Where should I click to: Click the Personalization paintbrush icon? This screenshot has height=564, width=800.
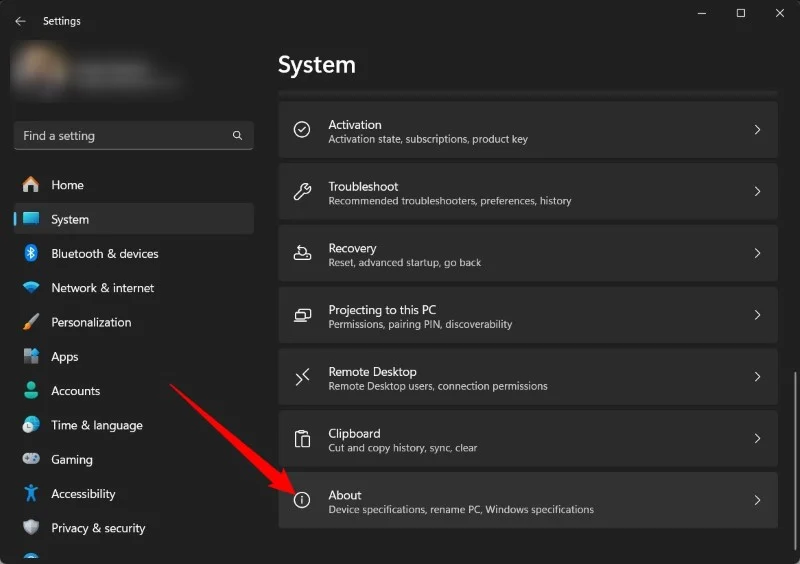click(31, 322)
